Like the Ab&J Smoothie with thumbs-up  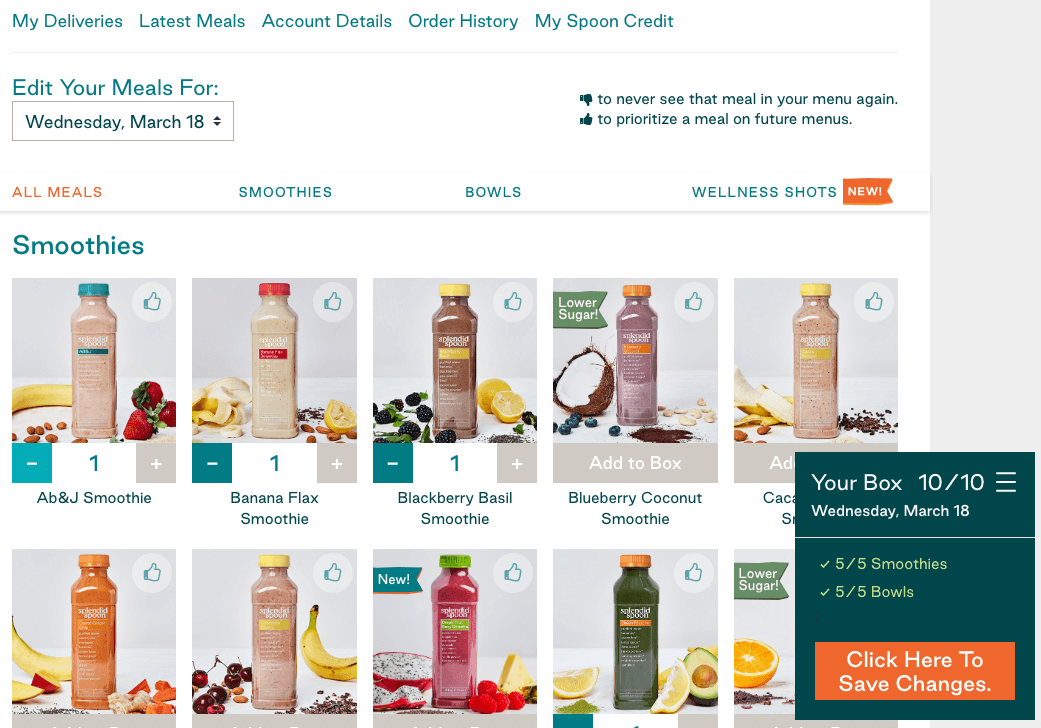click(x=153, y=302)
